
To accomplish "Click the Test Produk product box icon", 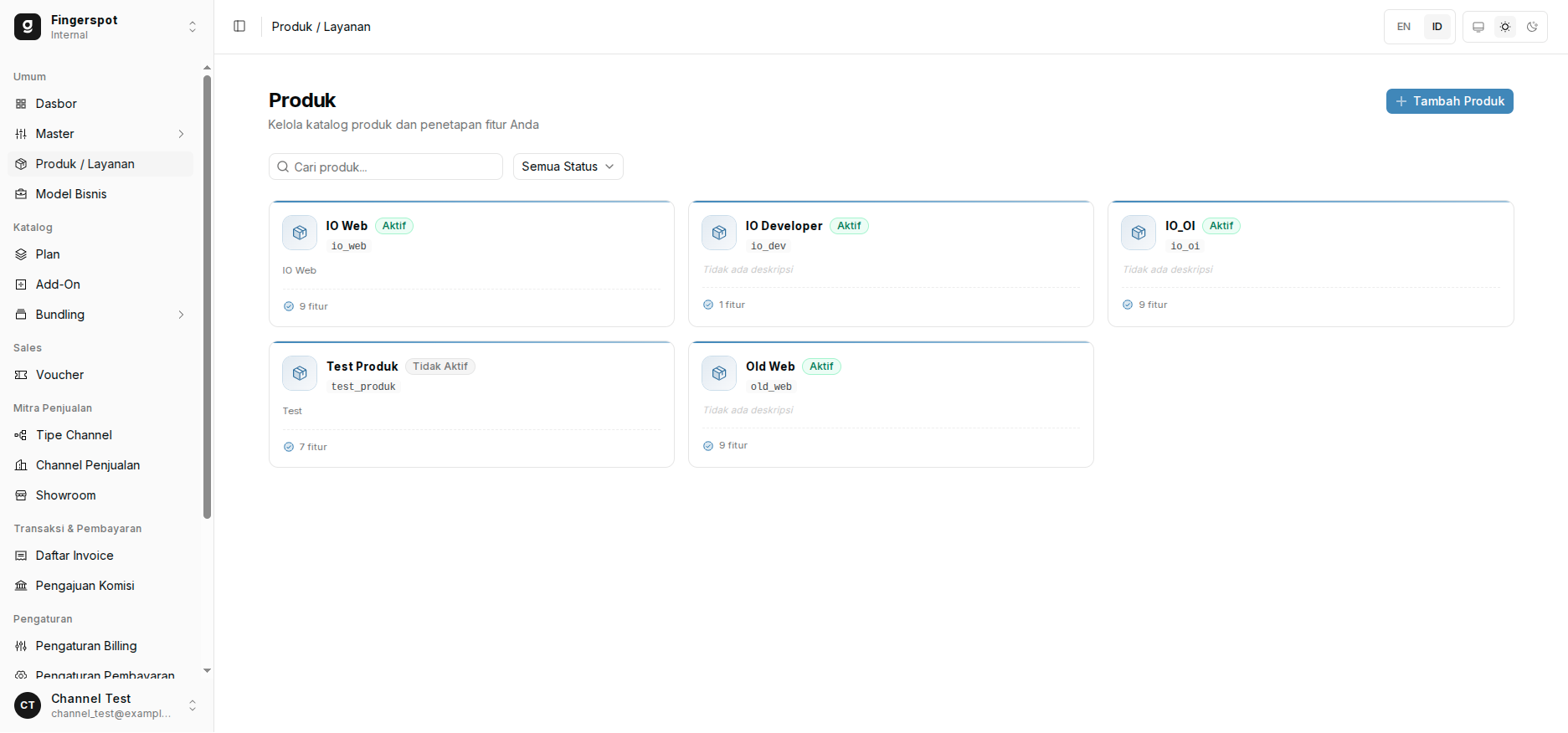I will click(300, 373).
